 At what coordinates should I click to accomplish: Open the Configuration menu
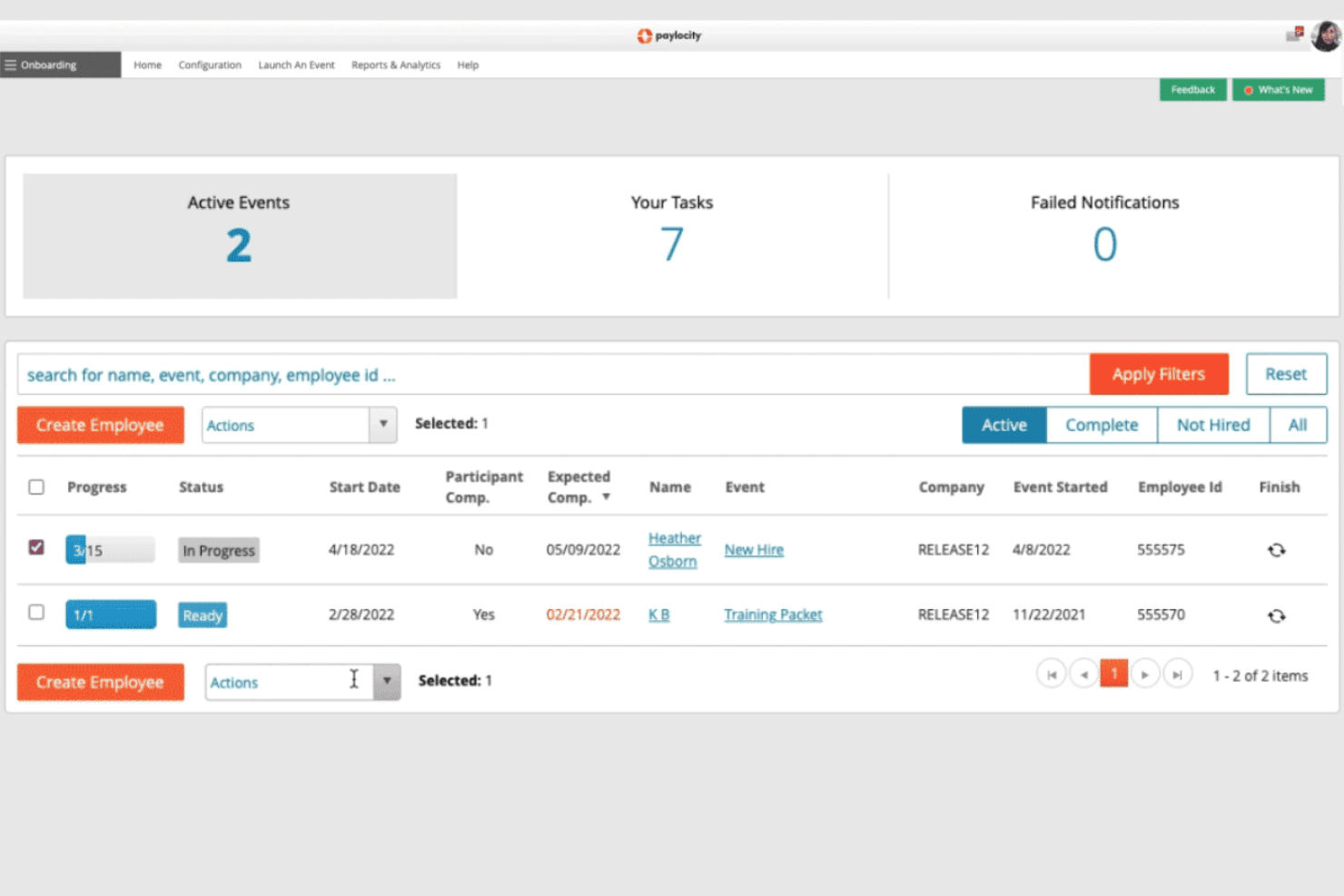tap(210, 65)
